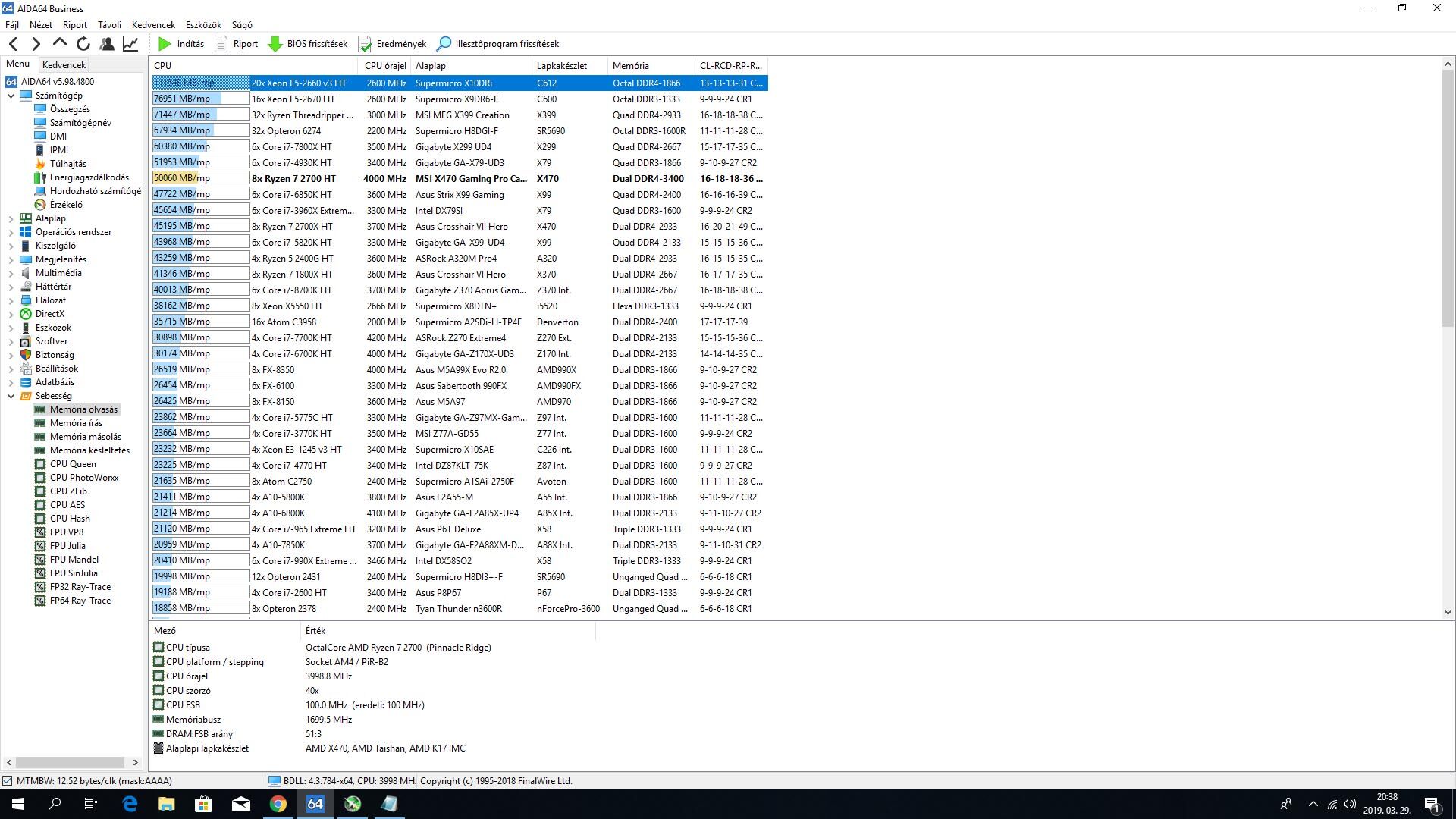The image size is (1456, 819).
Task: Select the Memória másolás benchmark icon
Action: 40,437
